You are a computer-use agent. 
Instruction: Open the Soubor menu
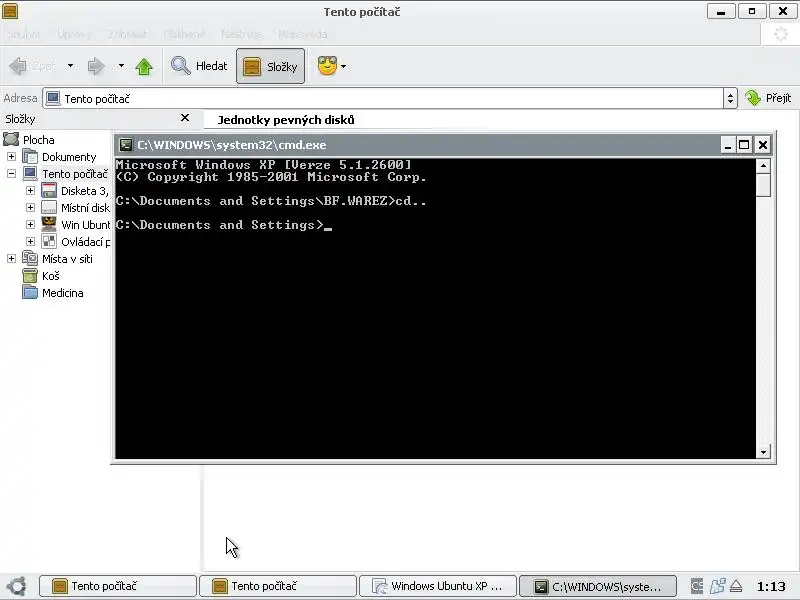click(x=23, y=34)
